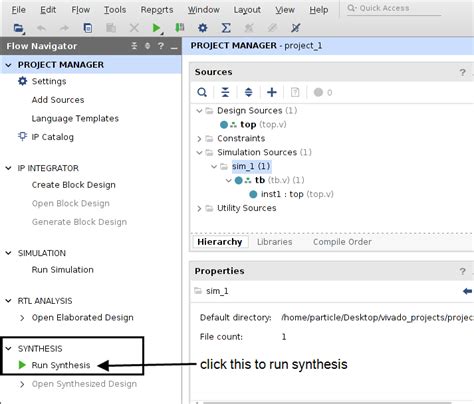Open the Window menu
Image resolution: width=474 pixels, height=404 pixels.
point(203,10)
